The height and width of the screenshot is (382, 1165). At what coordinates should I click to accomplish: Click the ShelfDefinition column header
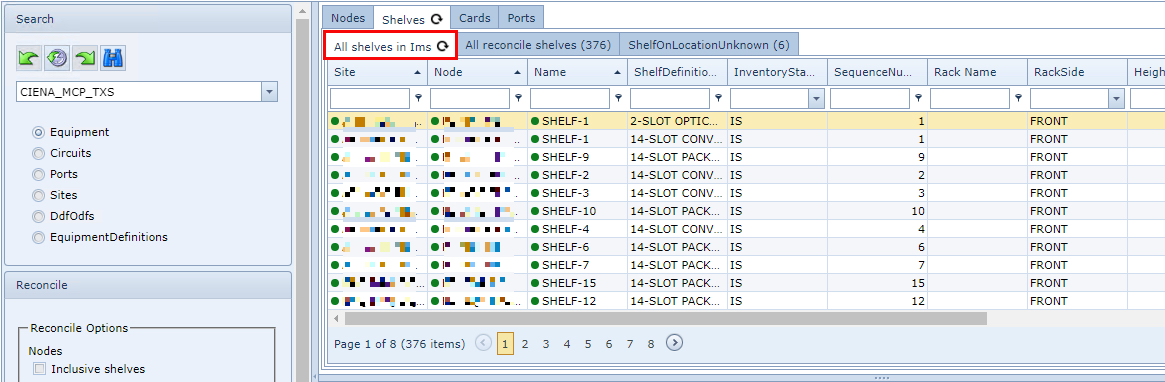coord(678,73)
